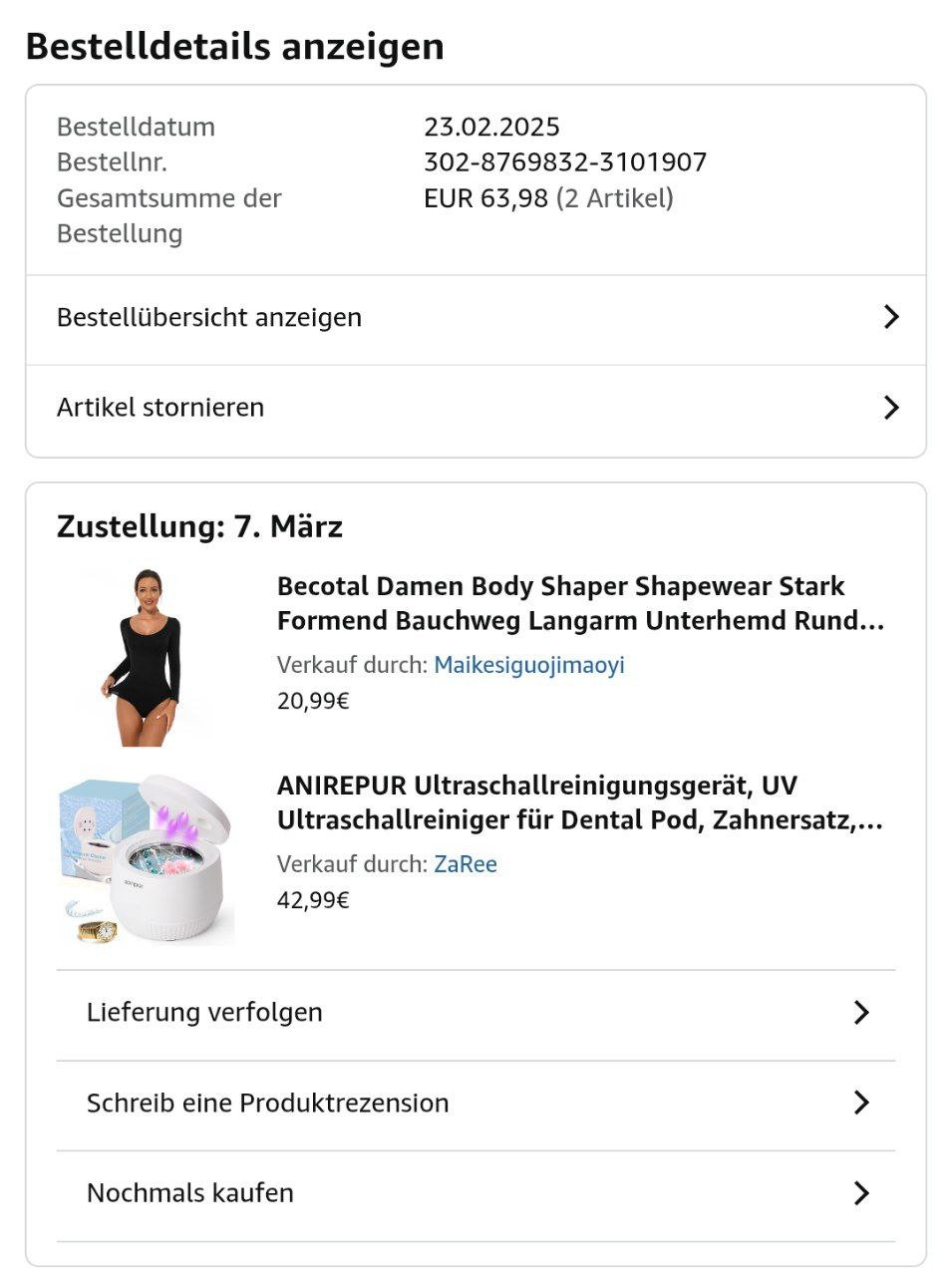
Task: Tap the Nochmals kaufen label
Action: (189, 1193)
